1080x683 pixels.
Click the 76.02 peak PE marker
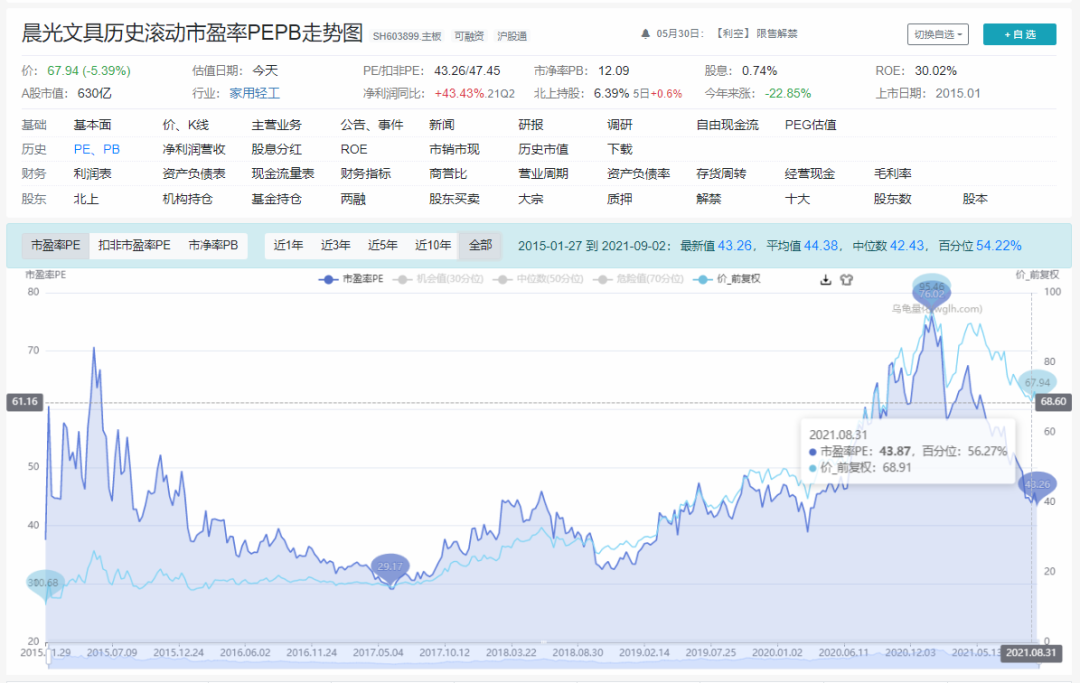click(x=932, y=295)
